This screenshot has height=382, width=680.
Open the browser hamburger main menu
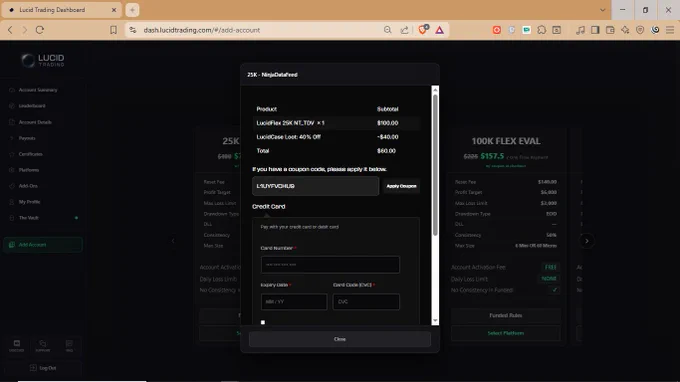670,30
